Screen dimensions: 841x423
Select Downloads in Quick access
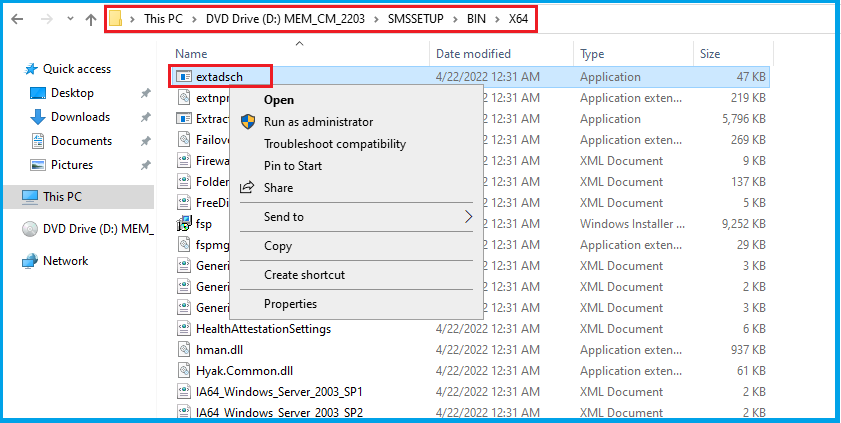[80, 117]
